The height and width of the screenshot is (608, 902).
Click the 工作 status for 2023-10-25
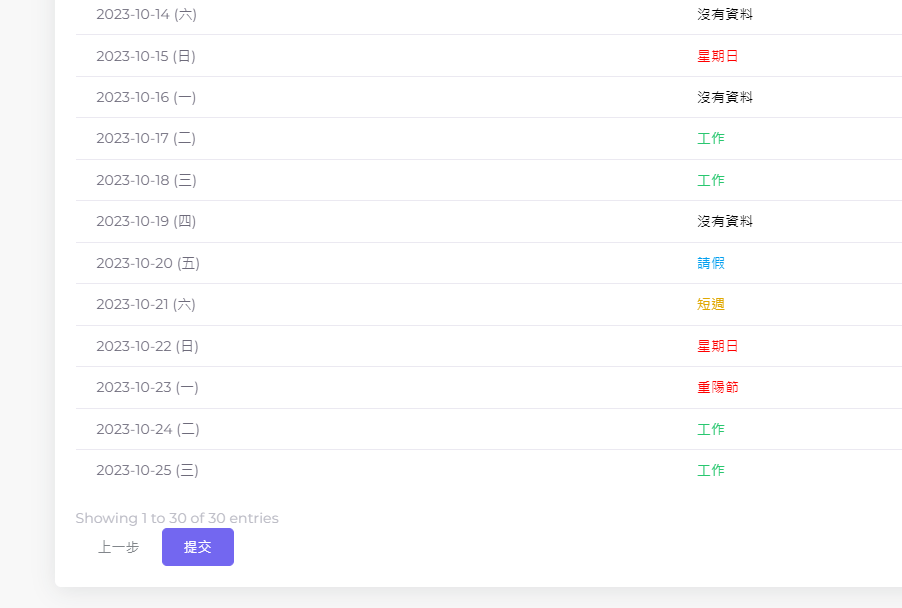[x=710, y=471]
